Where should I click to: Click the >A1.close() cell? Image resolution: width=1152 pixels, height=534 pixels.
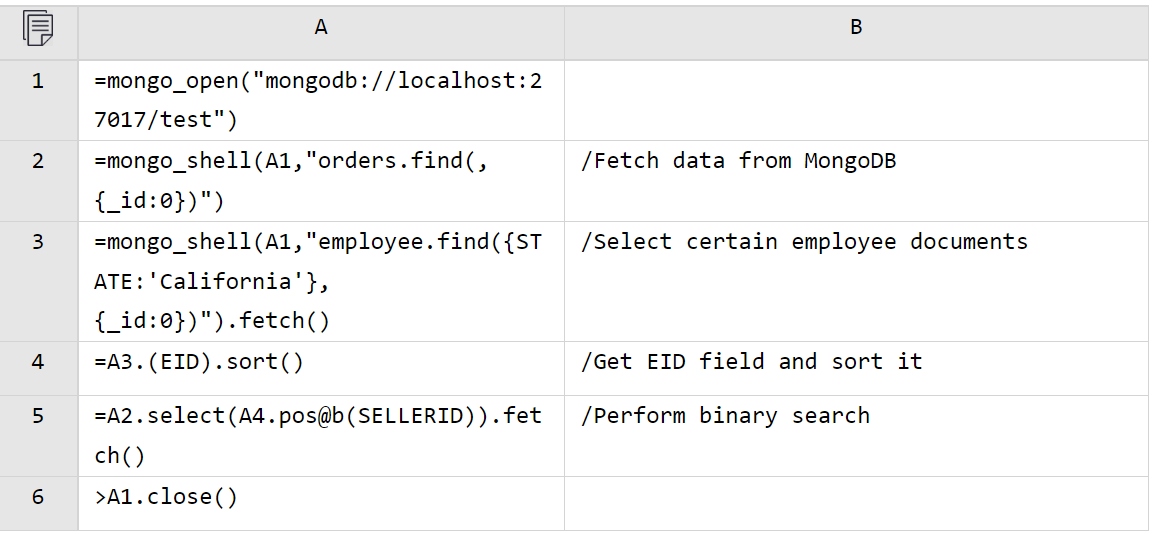320,497
